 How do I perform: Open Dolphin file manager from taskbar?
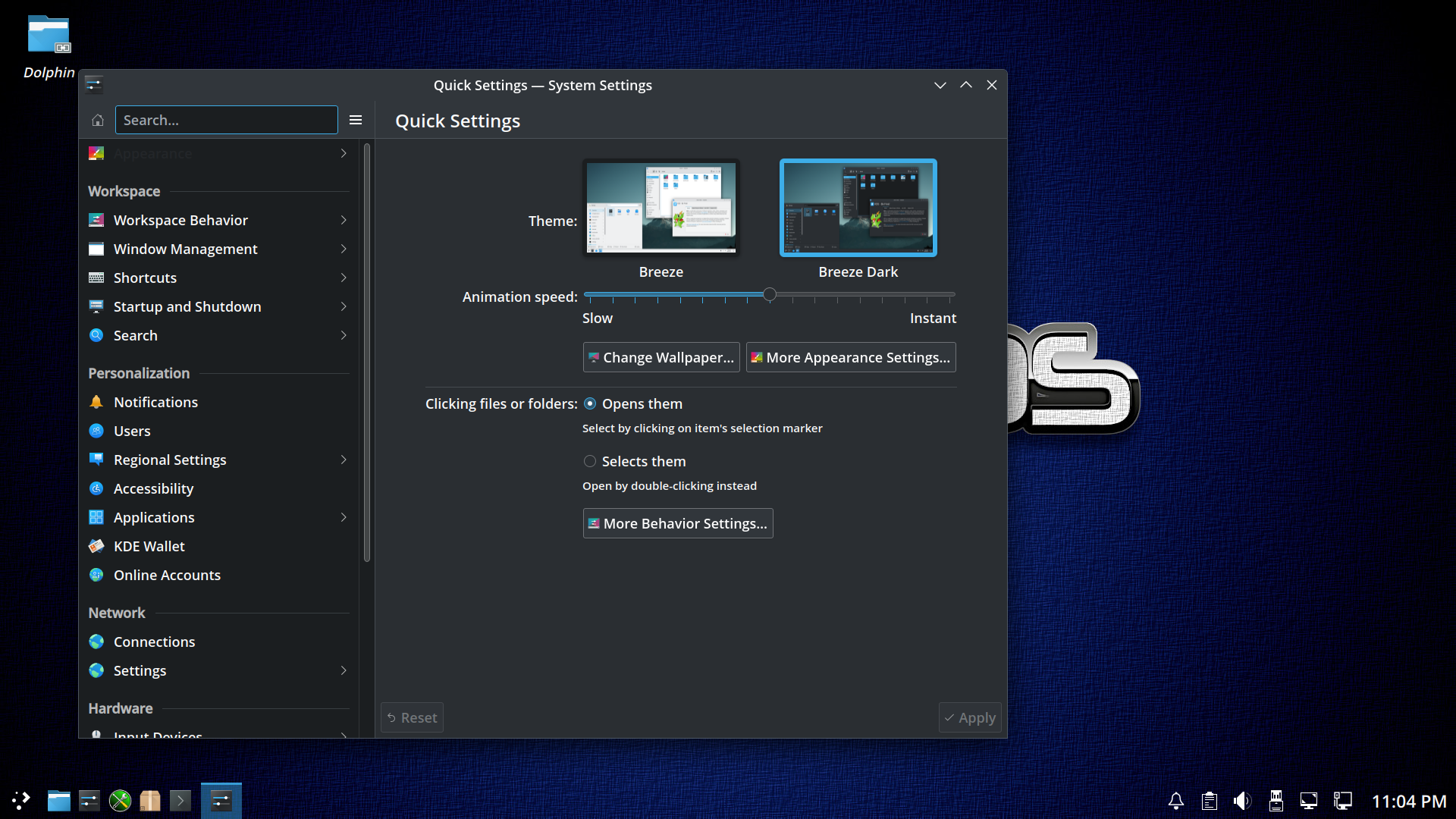pos(59,801)
